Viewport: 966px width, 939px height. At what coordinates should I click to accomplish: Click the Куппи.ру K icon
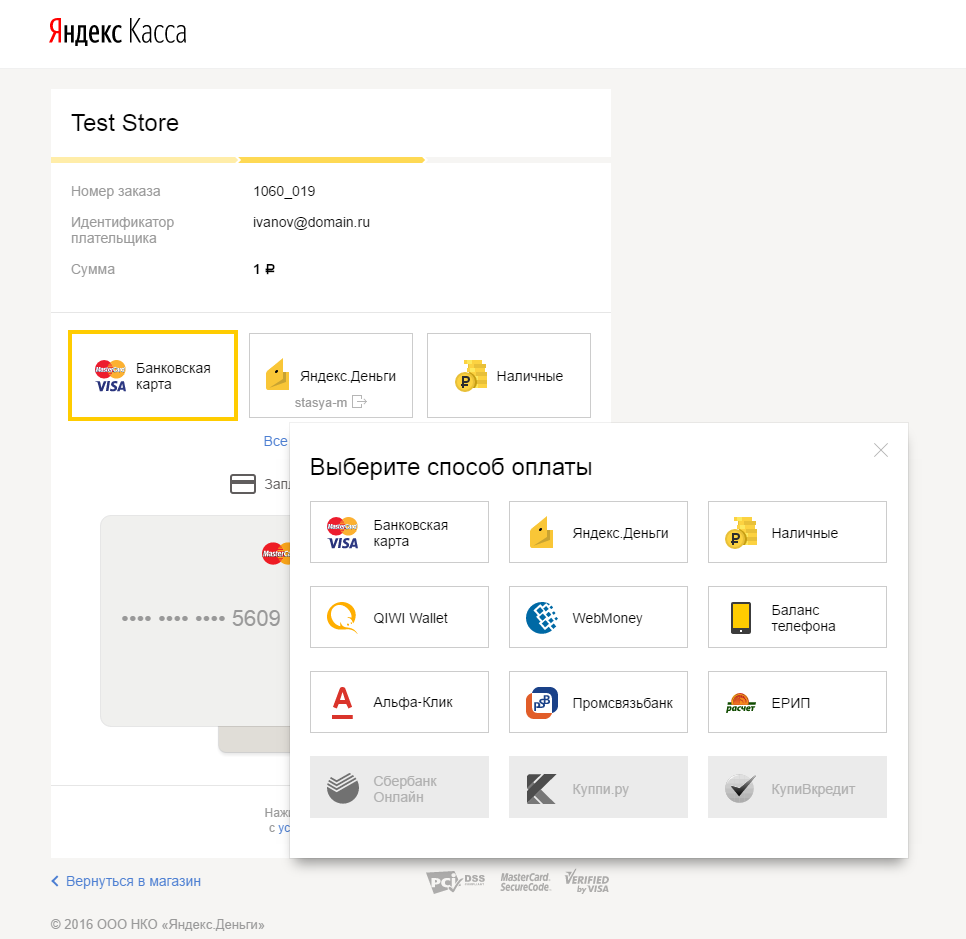tap(542, 789)
